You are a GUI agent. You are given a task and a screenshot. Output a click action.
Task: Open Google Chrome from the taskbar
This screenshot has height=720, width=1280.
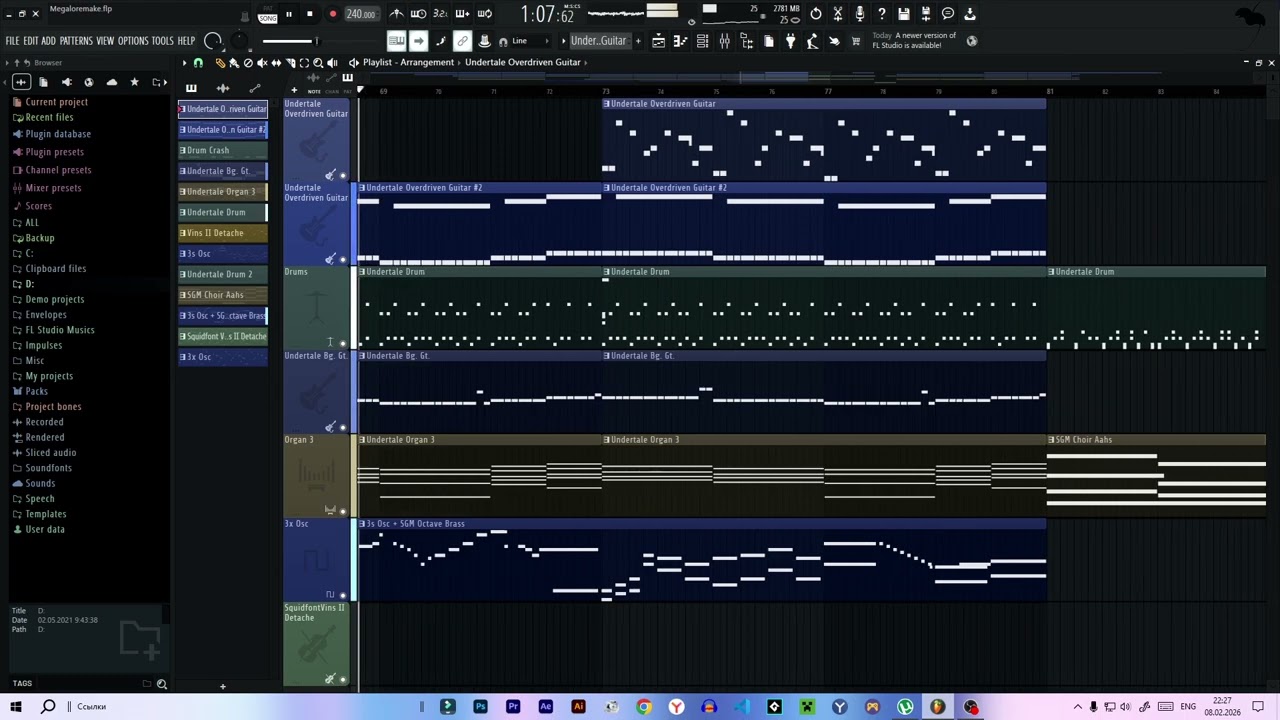click(644, 707)
